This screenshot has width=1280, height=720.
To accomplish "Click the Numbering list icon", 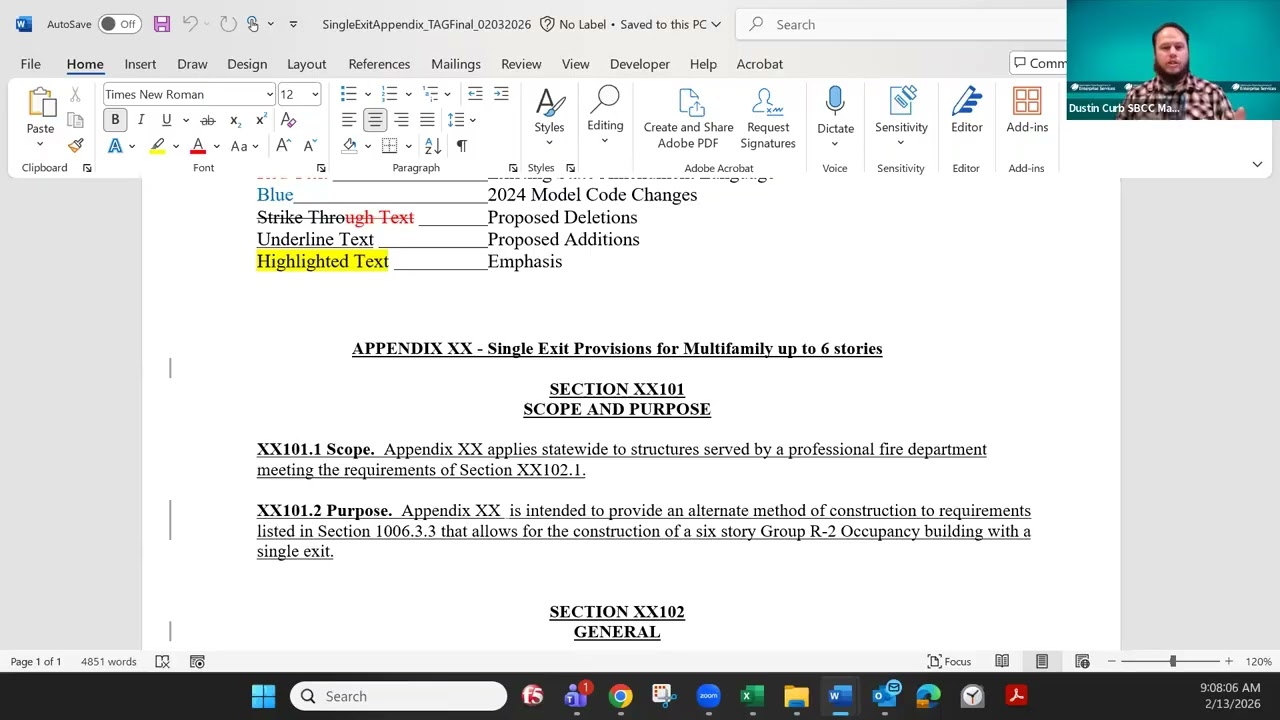I will pos(389,94).
